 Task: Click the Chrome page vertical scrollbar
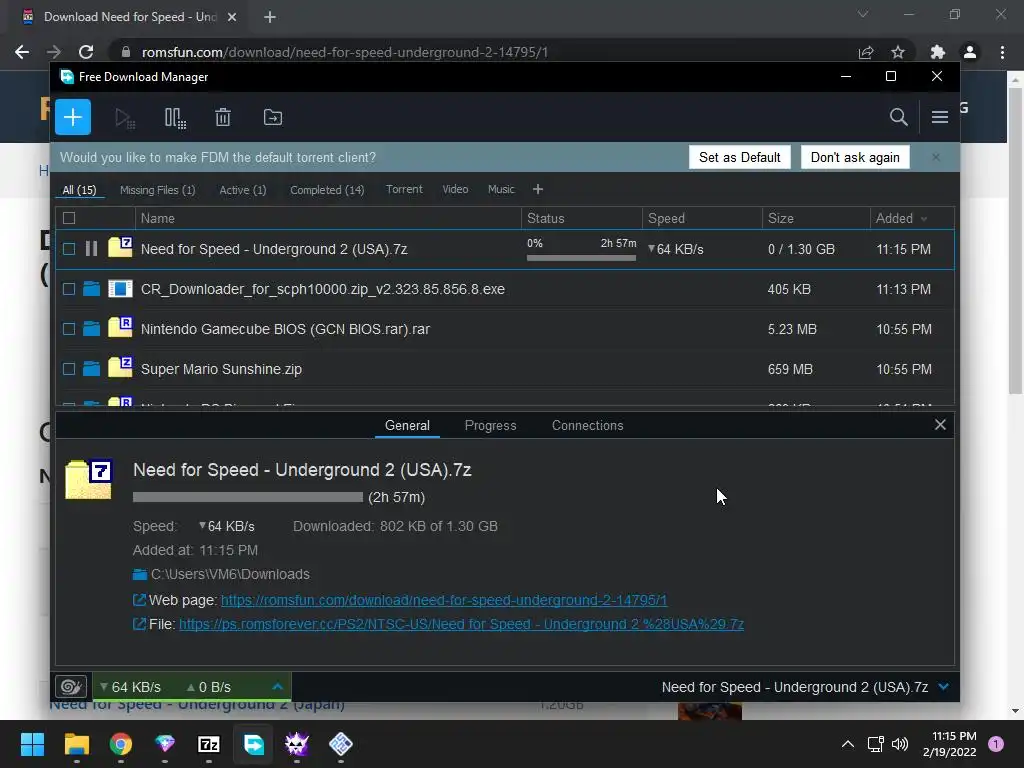1015,240
